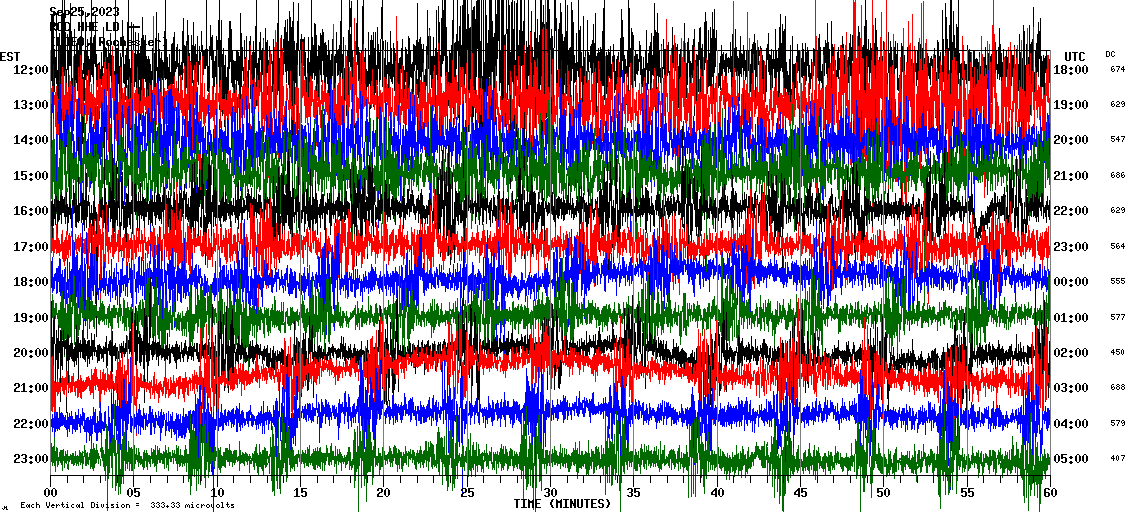The image size is (1130, 519).
Task: Click the '10' minute tick label
Action: pos(217,493)
